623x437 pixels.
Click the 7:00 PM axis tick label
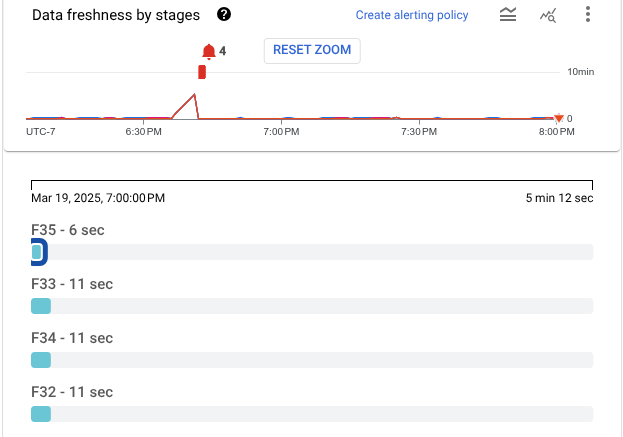[280, 132]
